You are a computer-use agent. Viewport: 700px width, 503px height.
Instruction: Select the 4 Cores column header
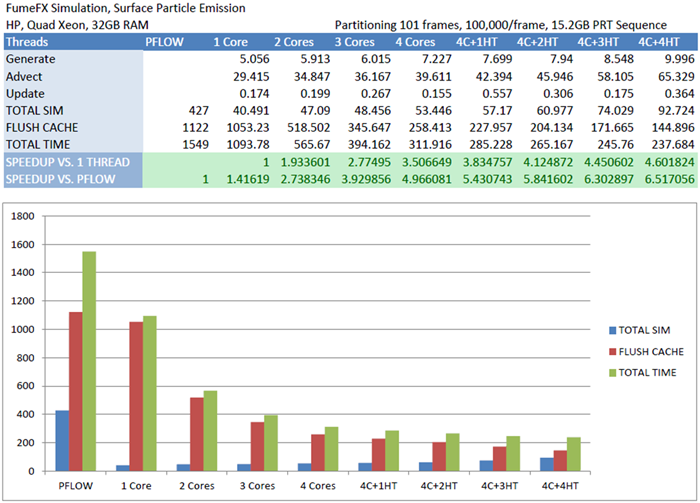[415, 42]
